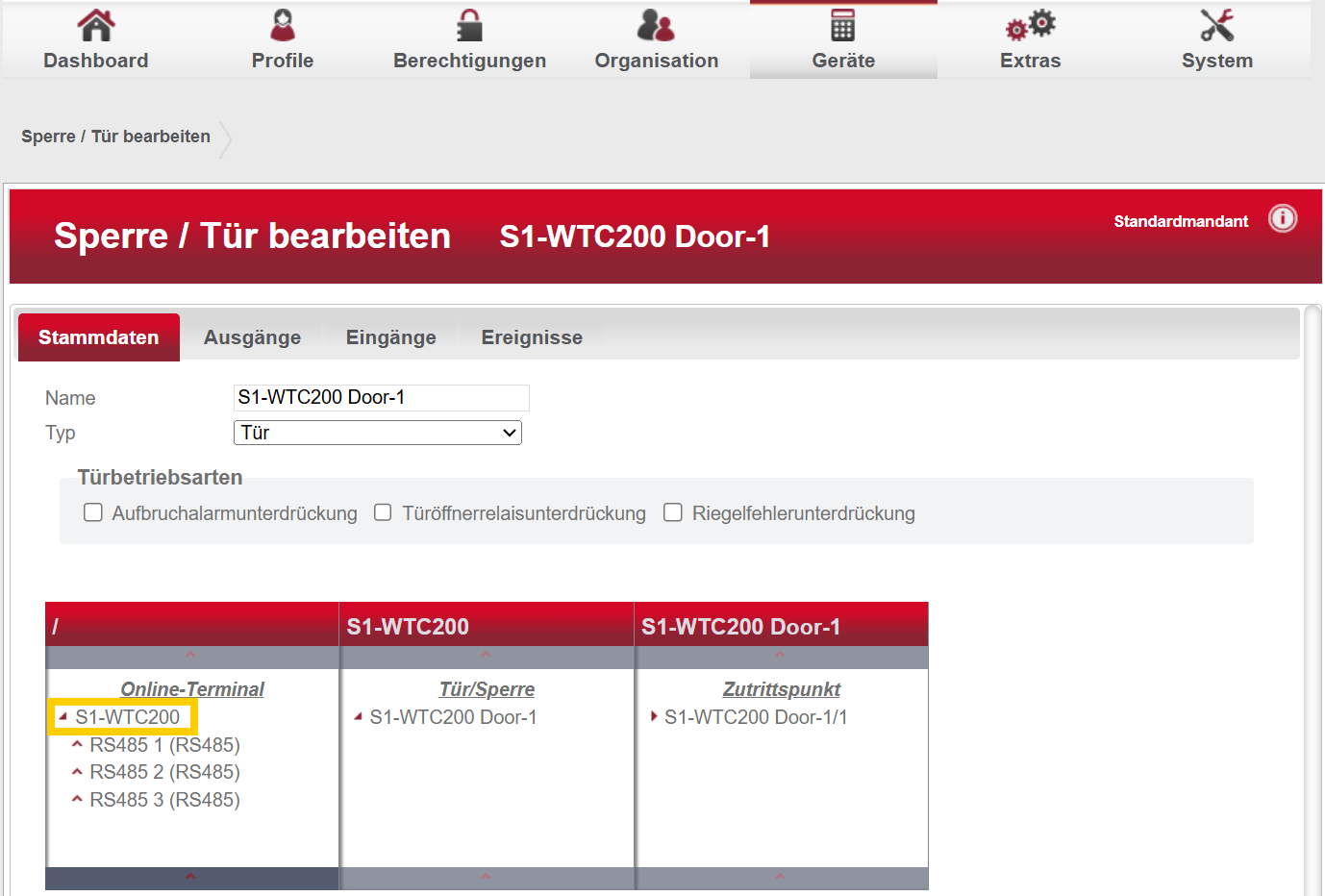This screenshot has width=1325, height=896.
Task: Click the info icon beside Standardmandant
Action: pos(1282,219)
